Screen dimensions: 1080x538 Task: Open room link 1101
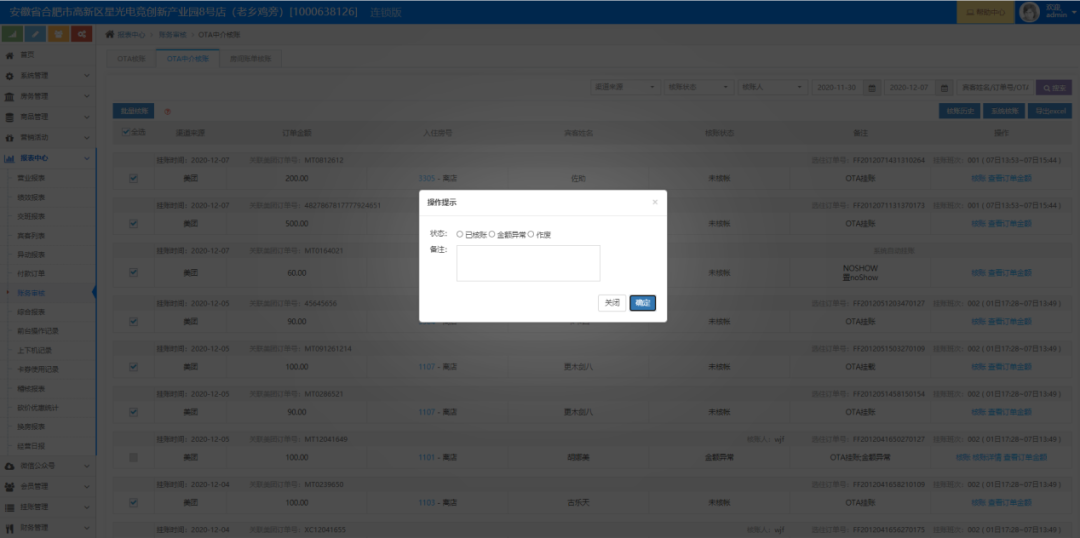(426, 457)
